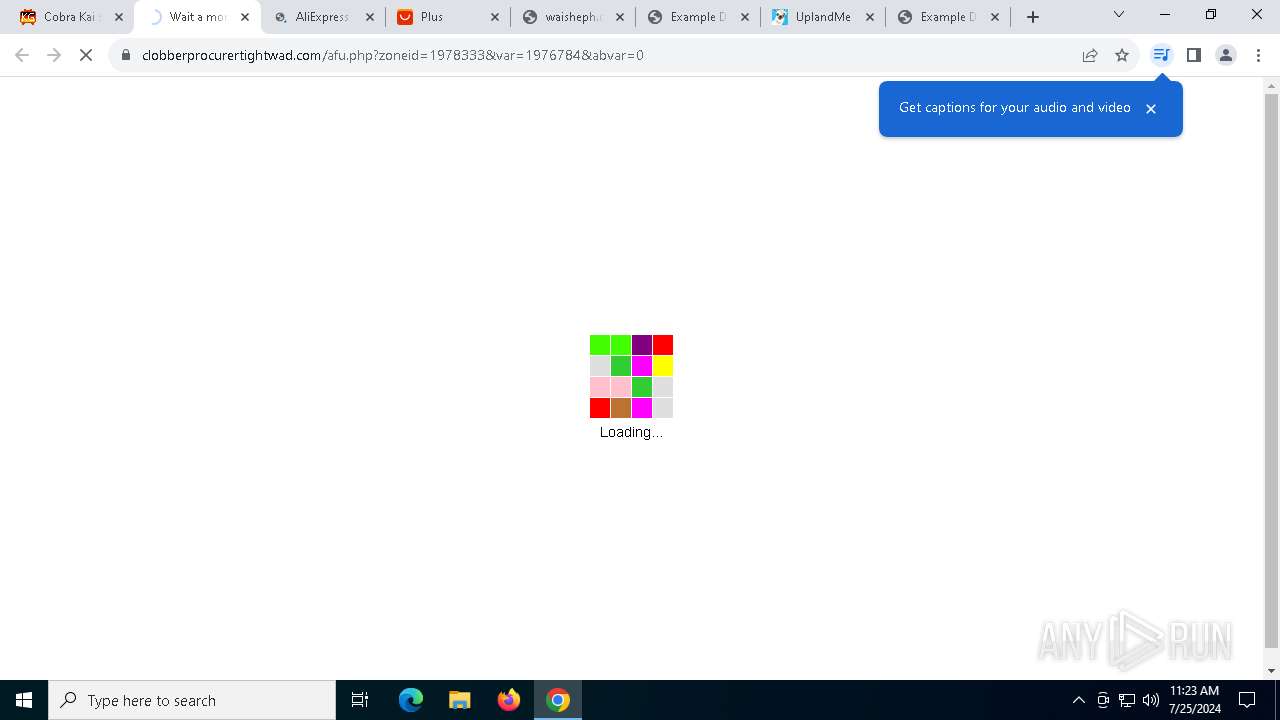Screen dimensions: 1280x720
Task: Click the 'Get captions for your audio' text
Action: pyautogui.click(x=1015, y=108)
